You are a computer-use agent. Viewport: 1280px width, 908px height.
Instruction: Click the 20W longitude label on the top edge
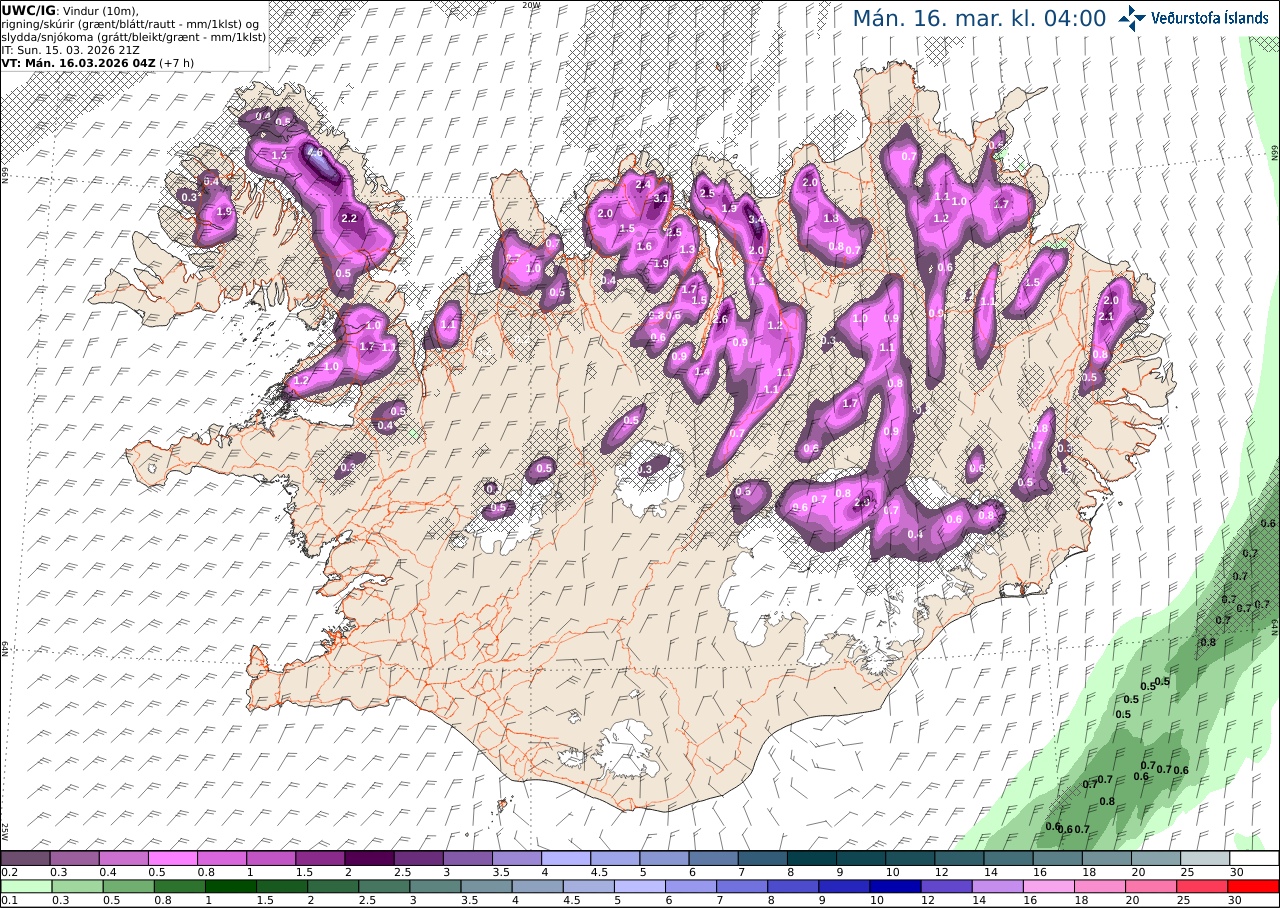click(x=532, y=4)
